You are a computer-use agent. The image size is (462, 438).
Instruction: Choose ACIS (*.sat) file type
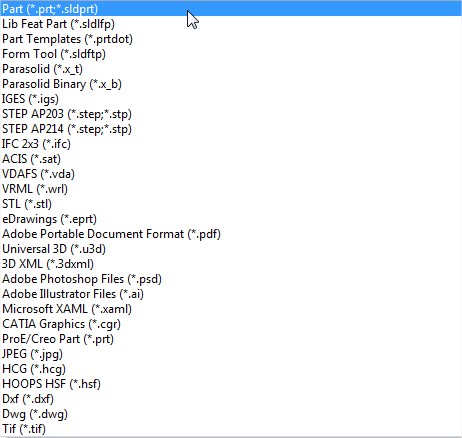pos(231,159)
